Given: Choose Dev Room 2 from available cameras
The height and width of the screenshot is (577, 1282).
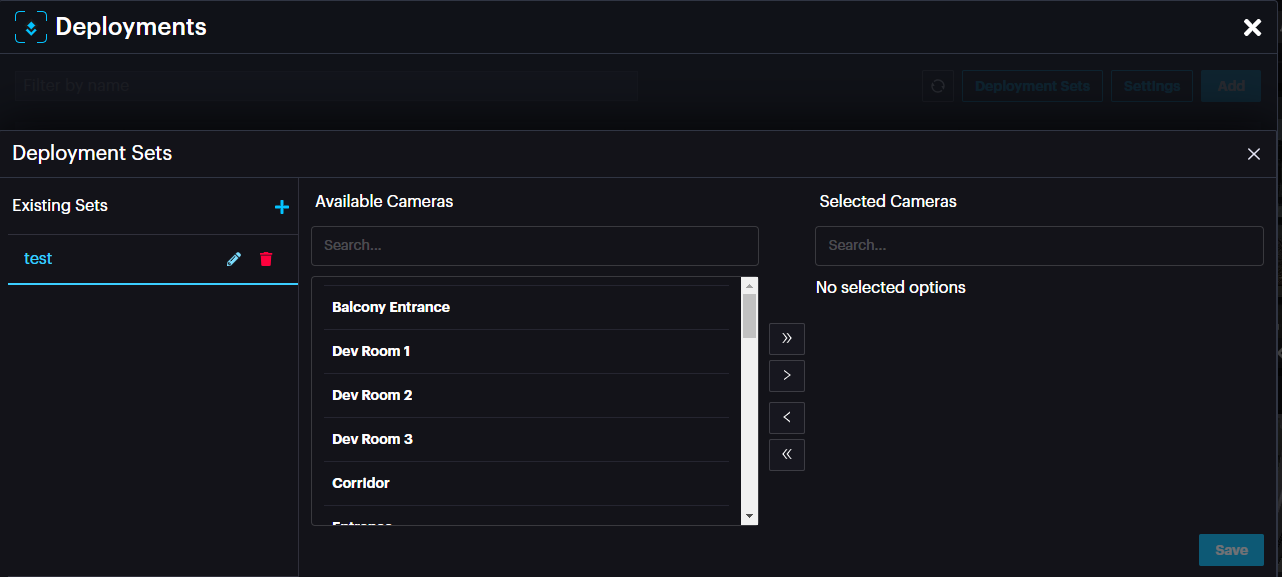Looking at the screenshot, I should pos(372,395).
